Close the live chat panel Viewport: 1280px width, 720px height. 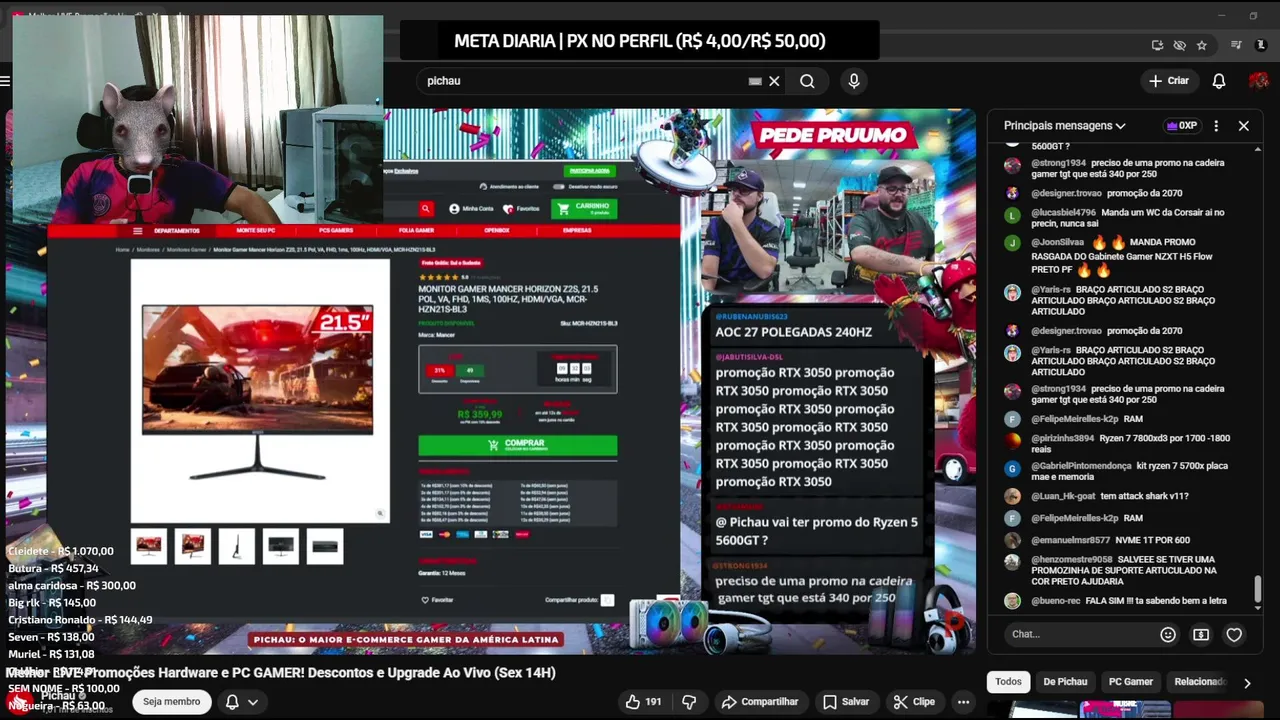[x=1244, y=126]
